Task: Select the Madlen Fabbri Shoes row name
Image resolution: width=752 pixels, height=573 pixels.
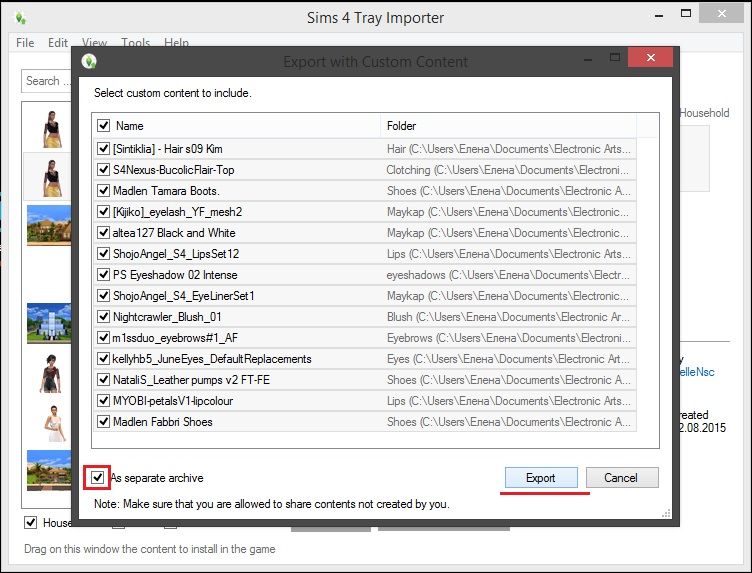Action: click(x=163, y=422)
